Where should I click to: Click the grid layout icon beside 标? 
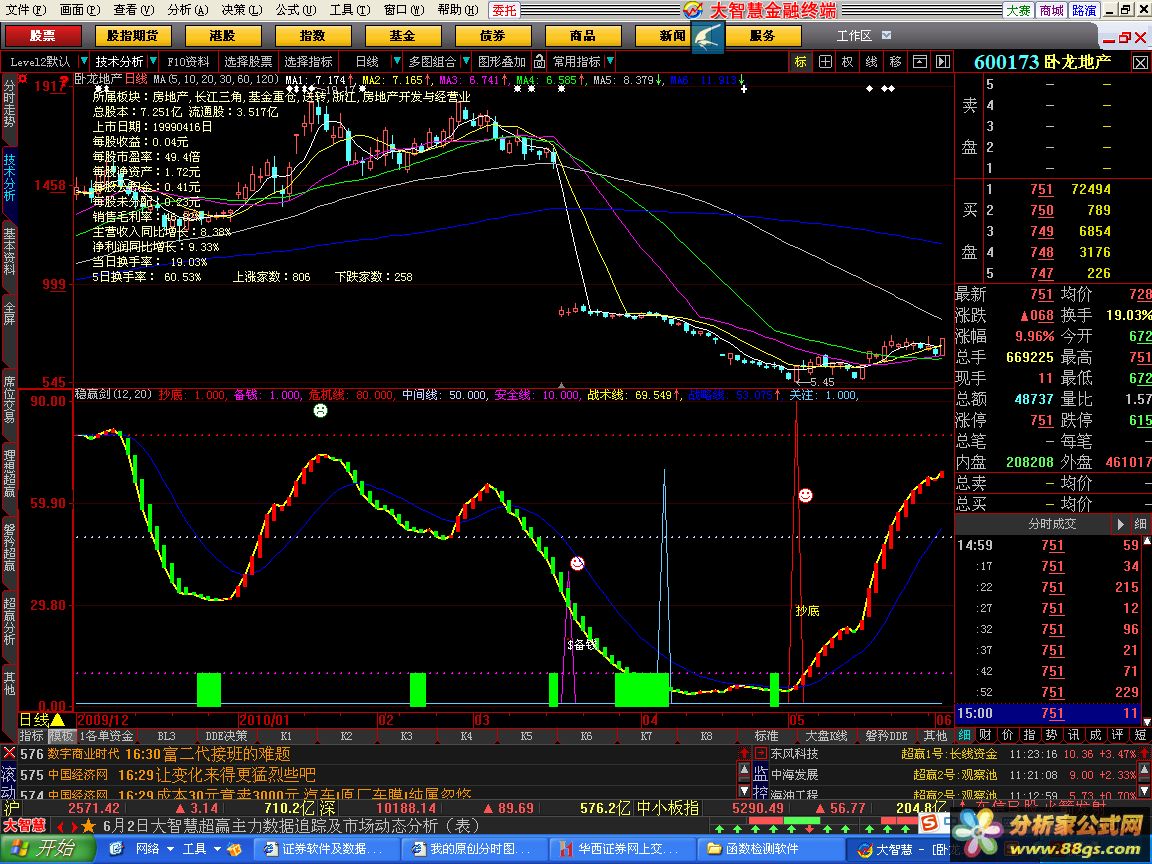[825, 62]
